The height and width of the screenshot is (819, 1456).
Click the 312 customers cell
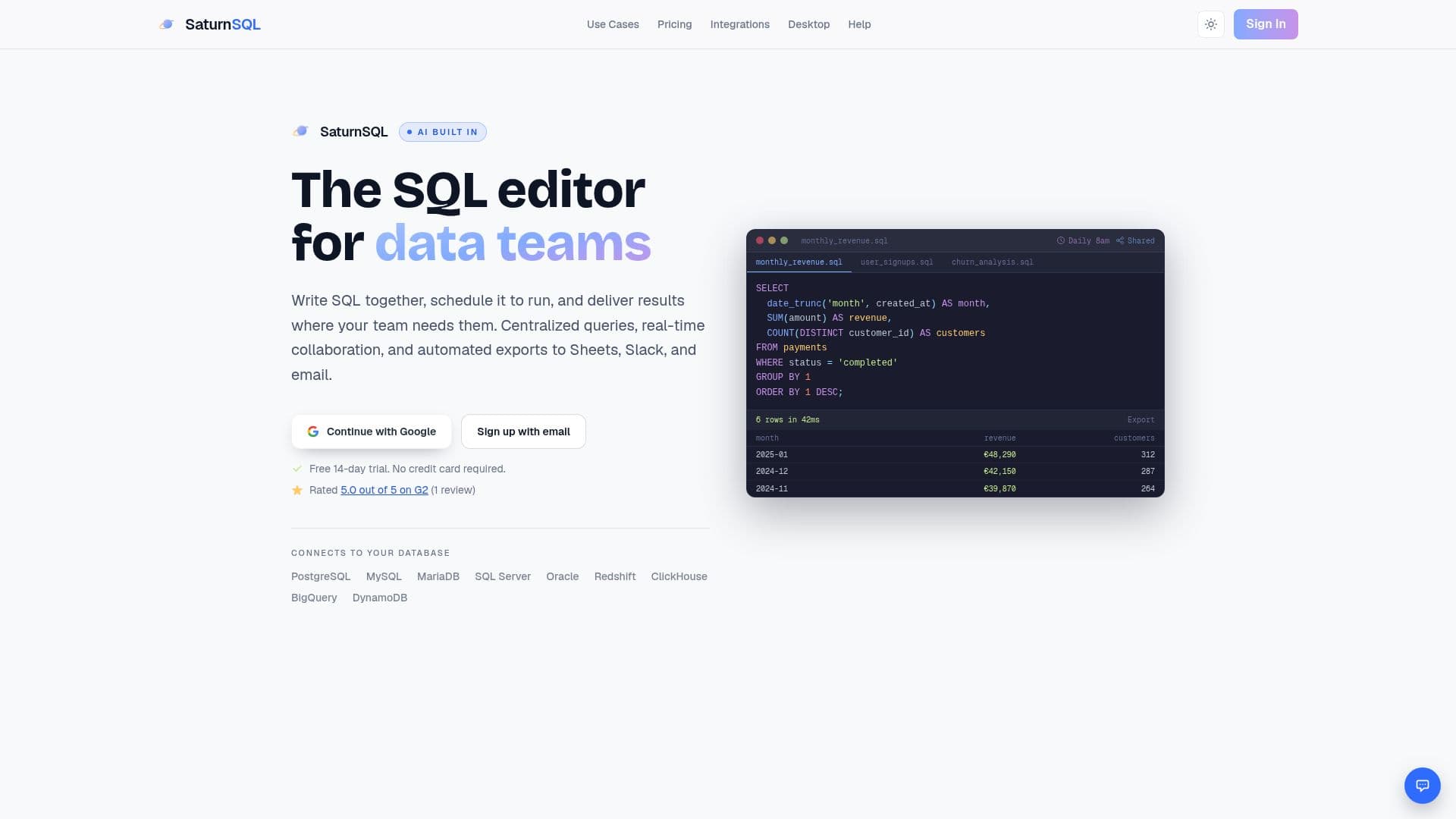(x=1147, y=455)
